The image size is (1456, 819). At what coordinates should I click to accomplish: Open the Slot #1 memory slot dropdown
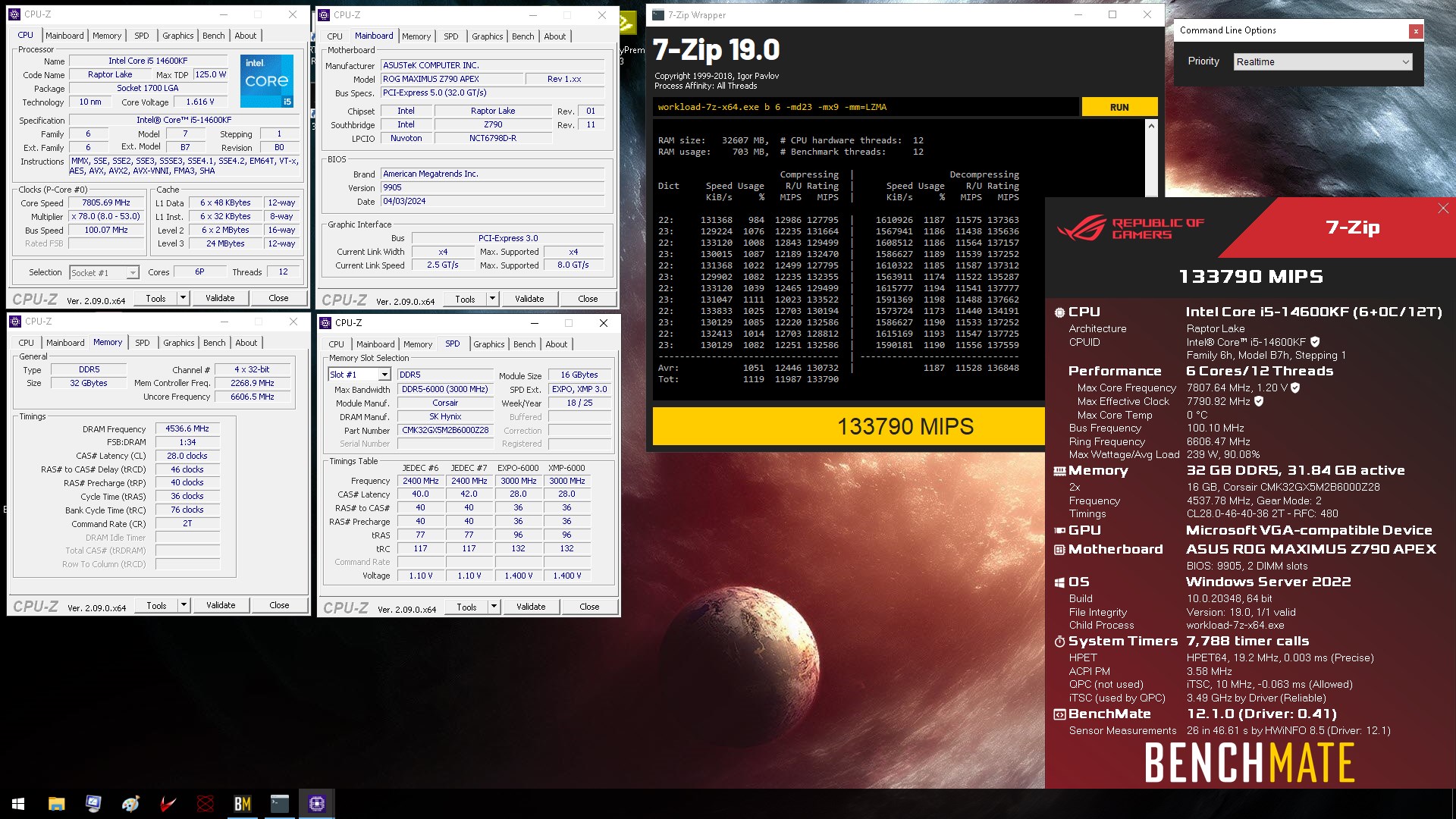point(359,375)
